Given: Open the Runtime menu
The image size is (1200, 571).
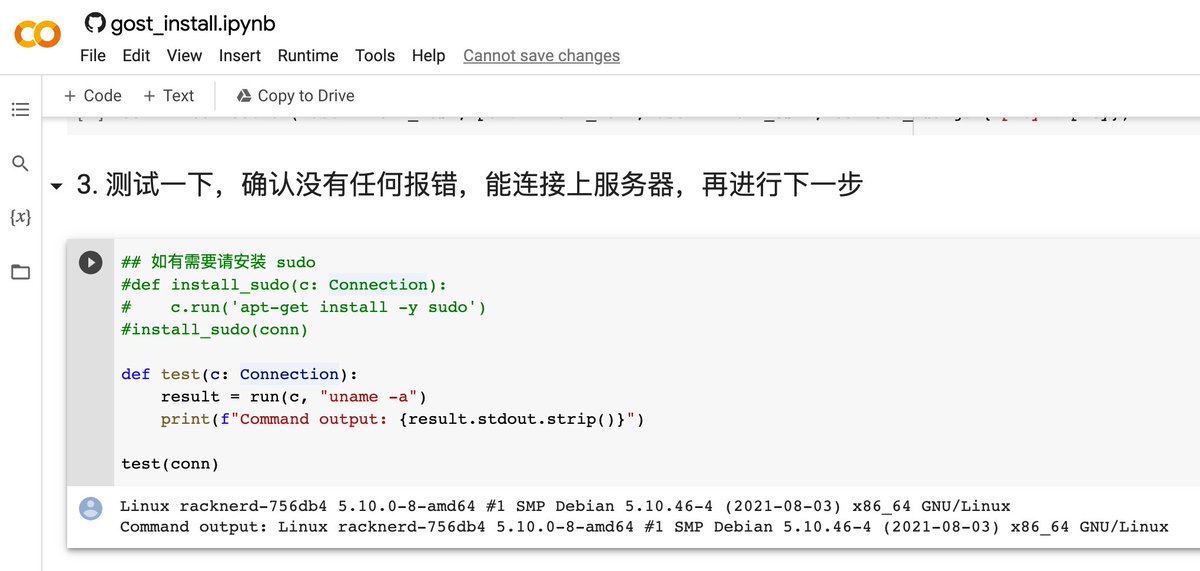Looking at the screenshot, I should [308, 56].
